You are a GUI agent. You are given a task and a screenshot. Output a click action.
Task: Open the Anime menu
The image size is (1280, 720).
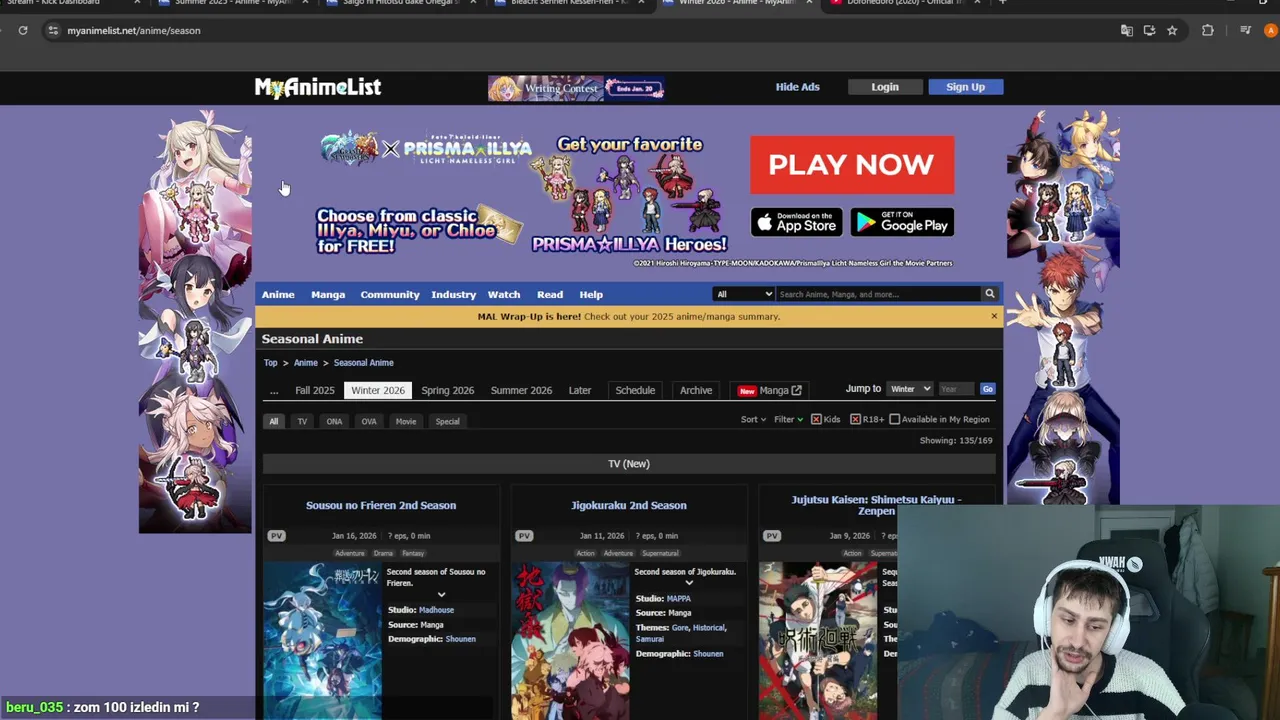click(x=278, y=294)
